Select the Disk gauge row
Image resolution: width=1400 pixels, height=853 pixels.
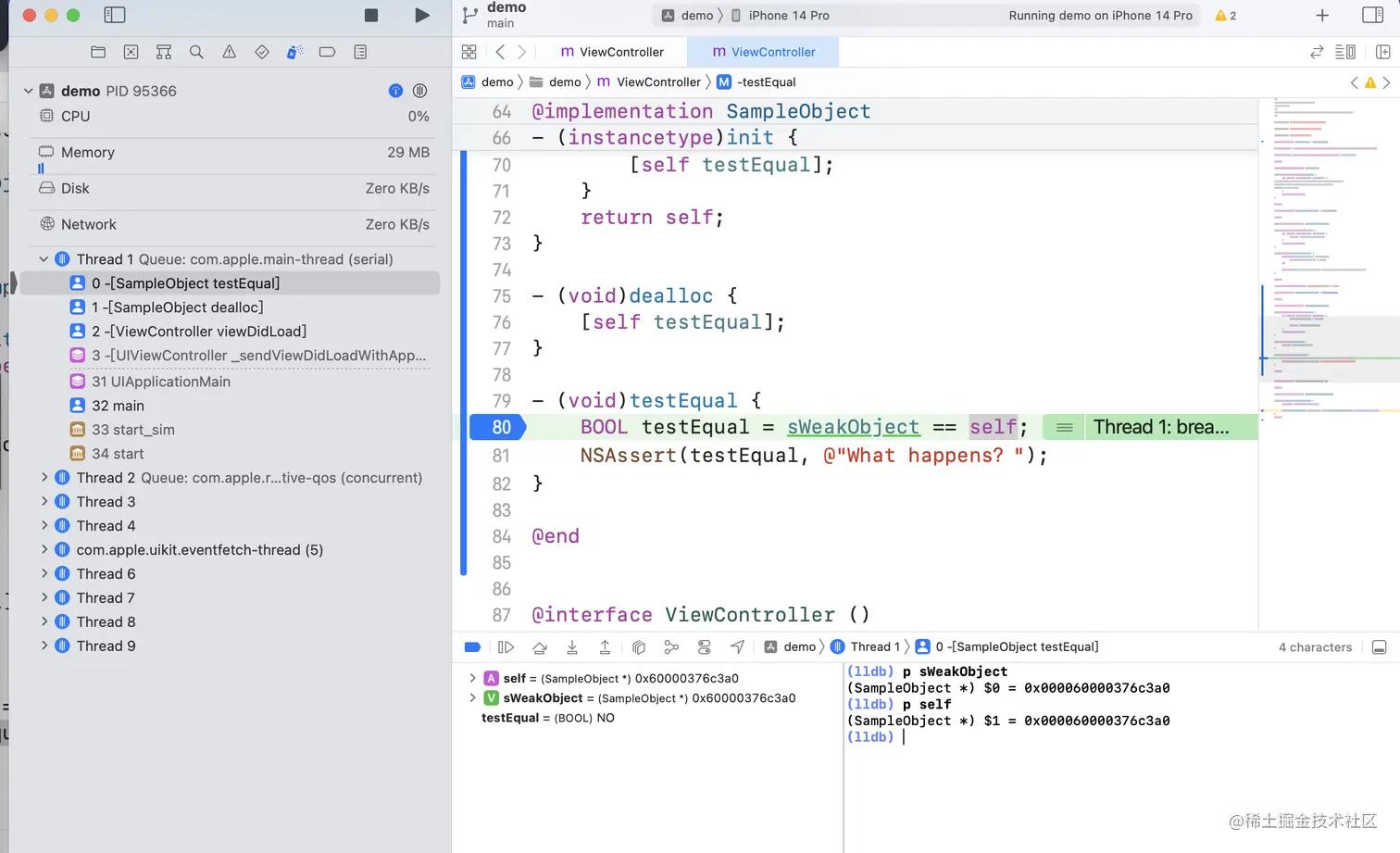[233, 189]
